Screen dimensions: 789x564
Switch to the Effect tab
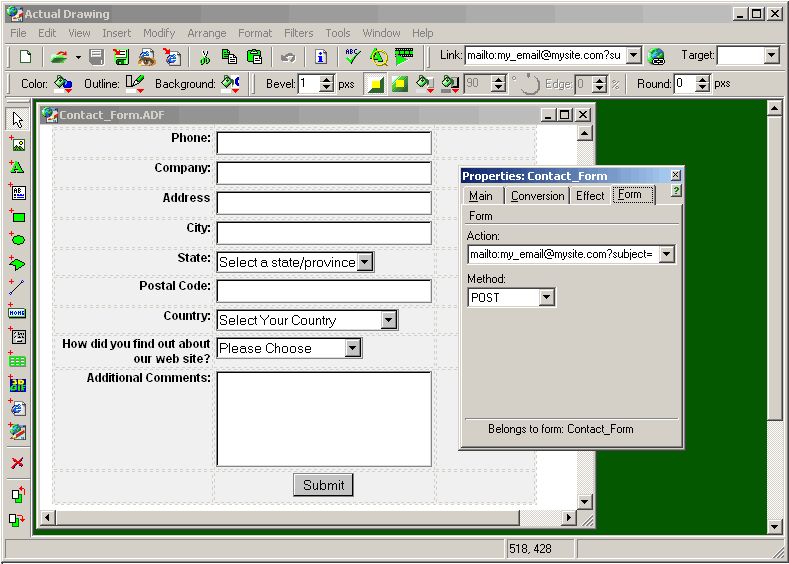(590, 196)
